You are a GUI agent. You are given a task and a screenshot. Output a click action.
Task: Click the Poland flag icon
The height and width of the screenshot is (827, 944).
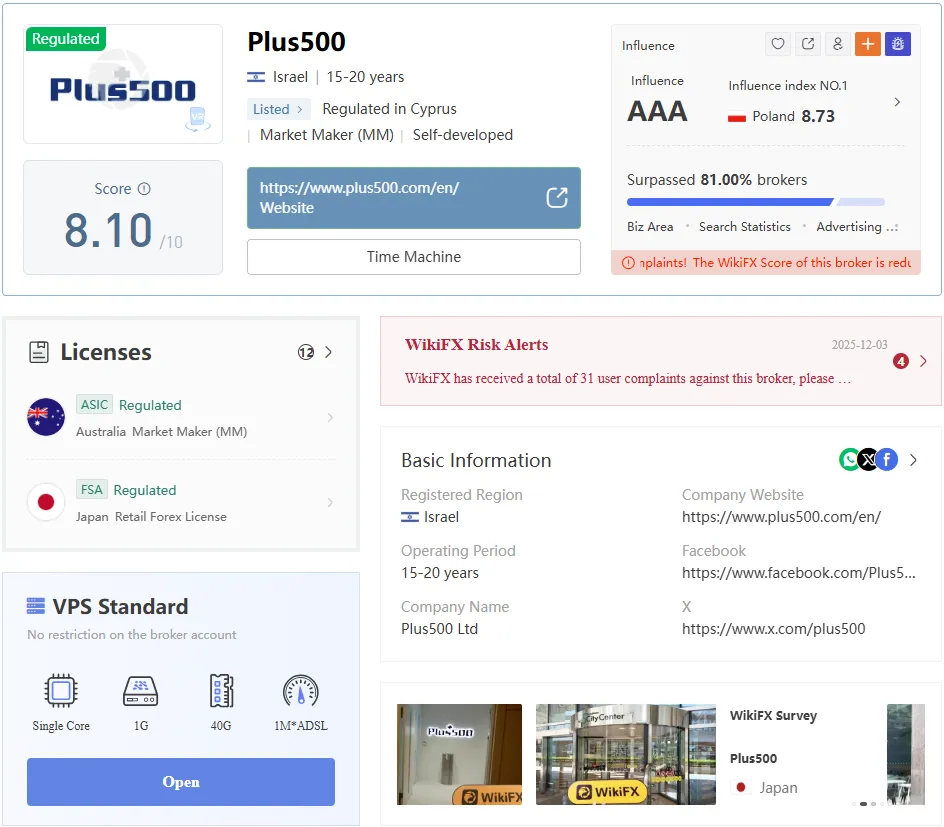(737, 117)
